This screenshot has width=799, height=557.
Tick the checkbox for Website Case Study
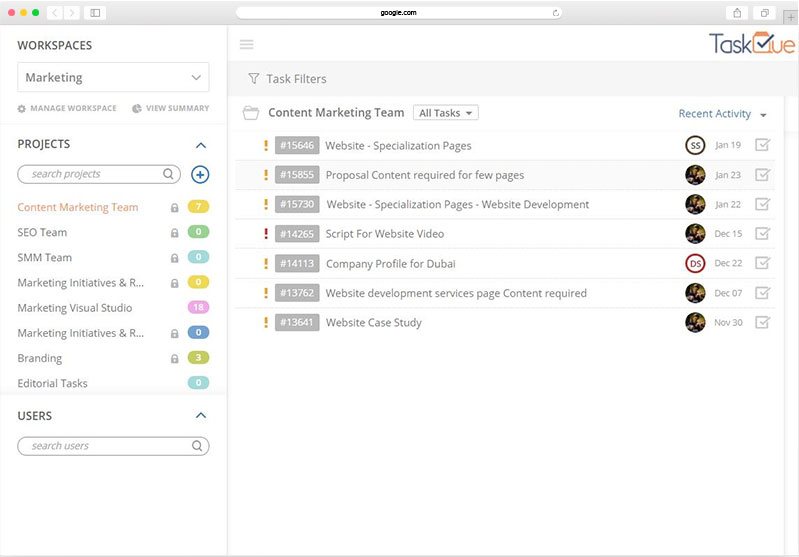[762, 322]
